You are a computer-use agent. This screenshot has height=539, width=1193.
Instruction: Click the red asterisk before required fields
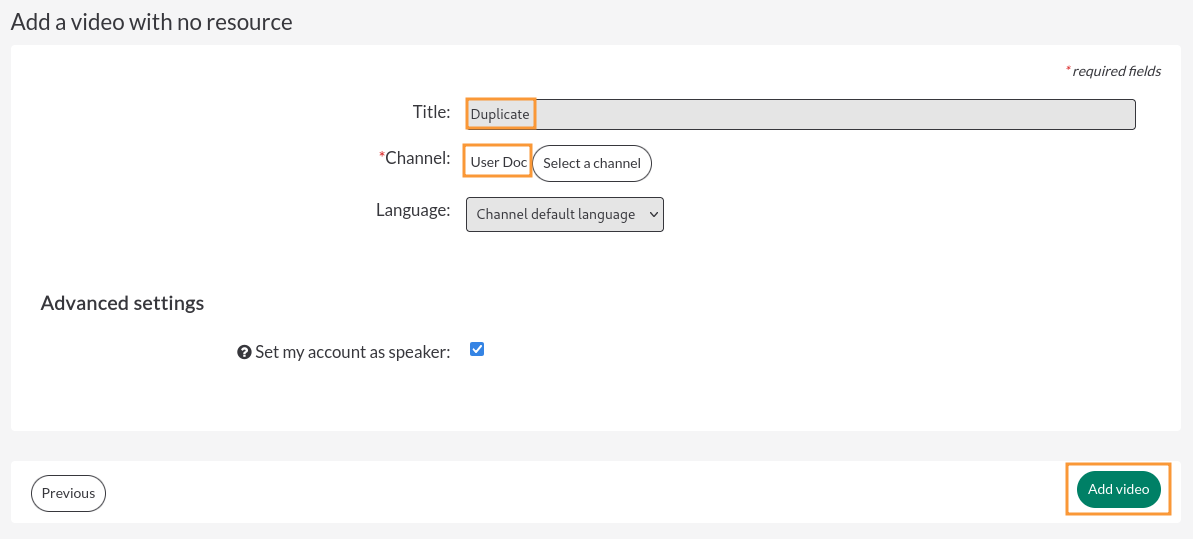point(1067,69)
